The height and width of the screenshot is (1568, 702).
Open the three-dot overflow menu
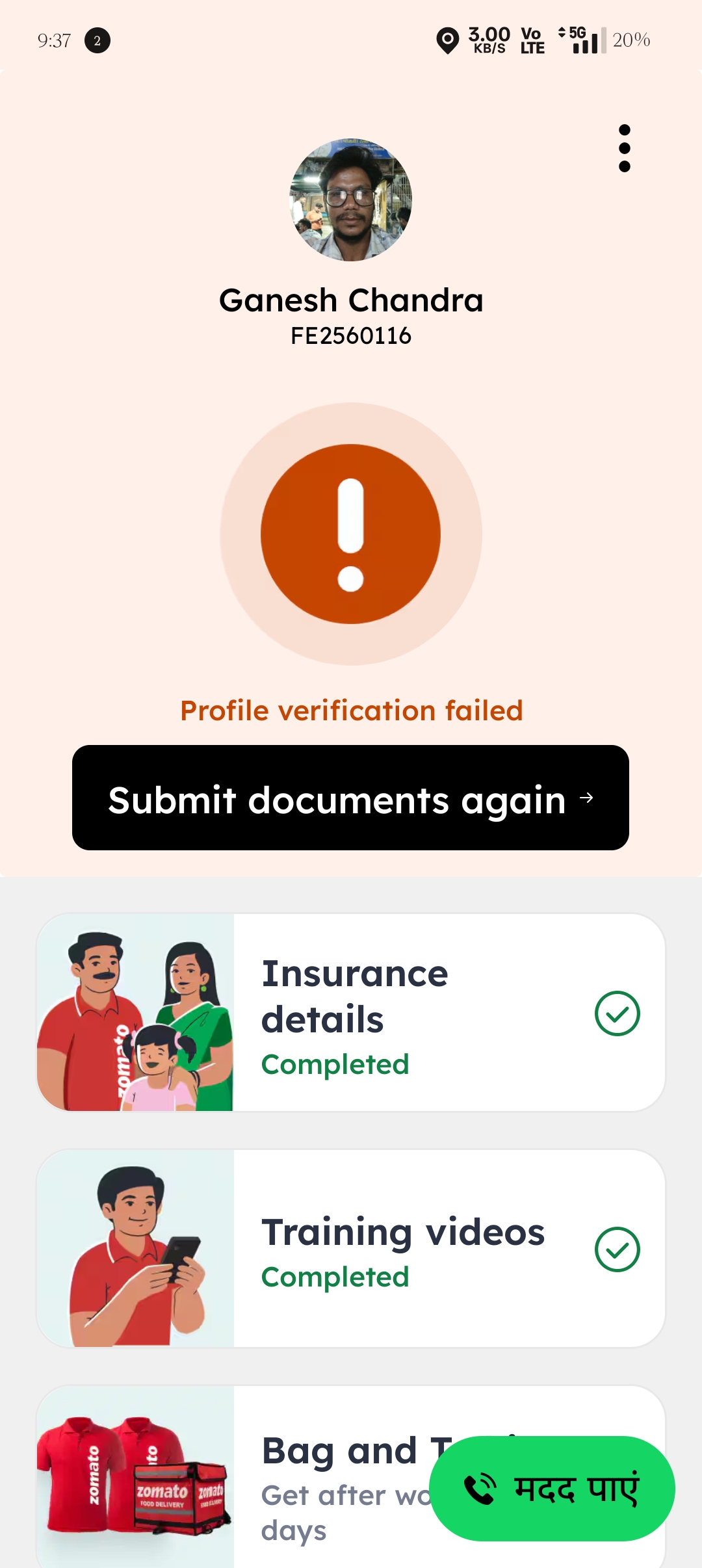[625, 148]
